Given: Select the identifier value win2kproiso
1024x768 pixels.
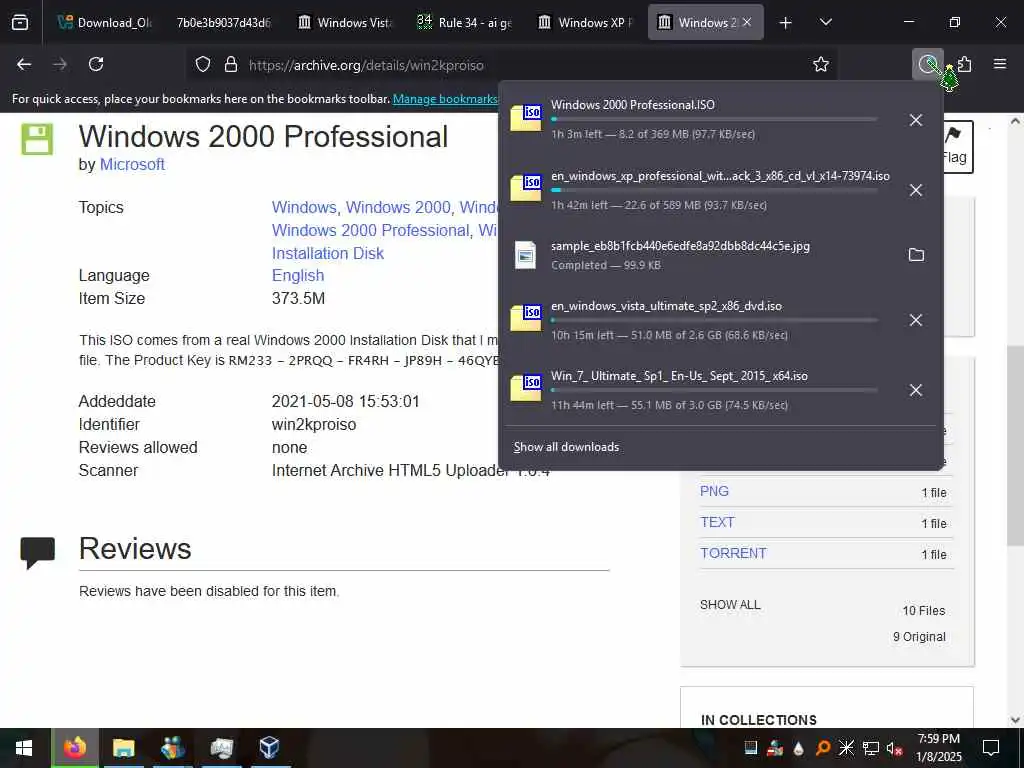Looking at the screenshot, I should [x=314, y=424].
